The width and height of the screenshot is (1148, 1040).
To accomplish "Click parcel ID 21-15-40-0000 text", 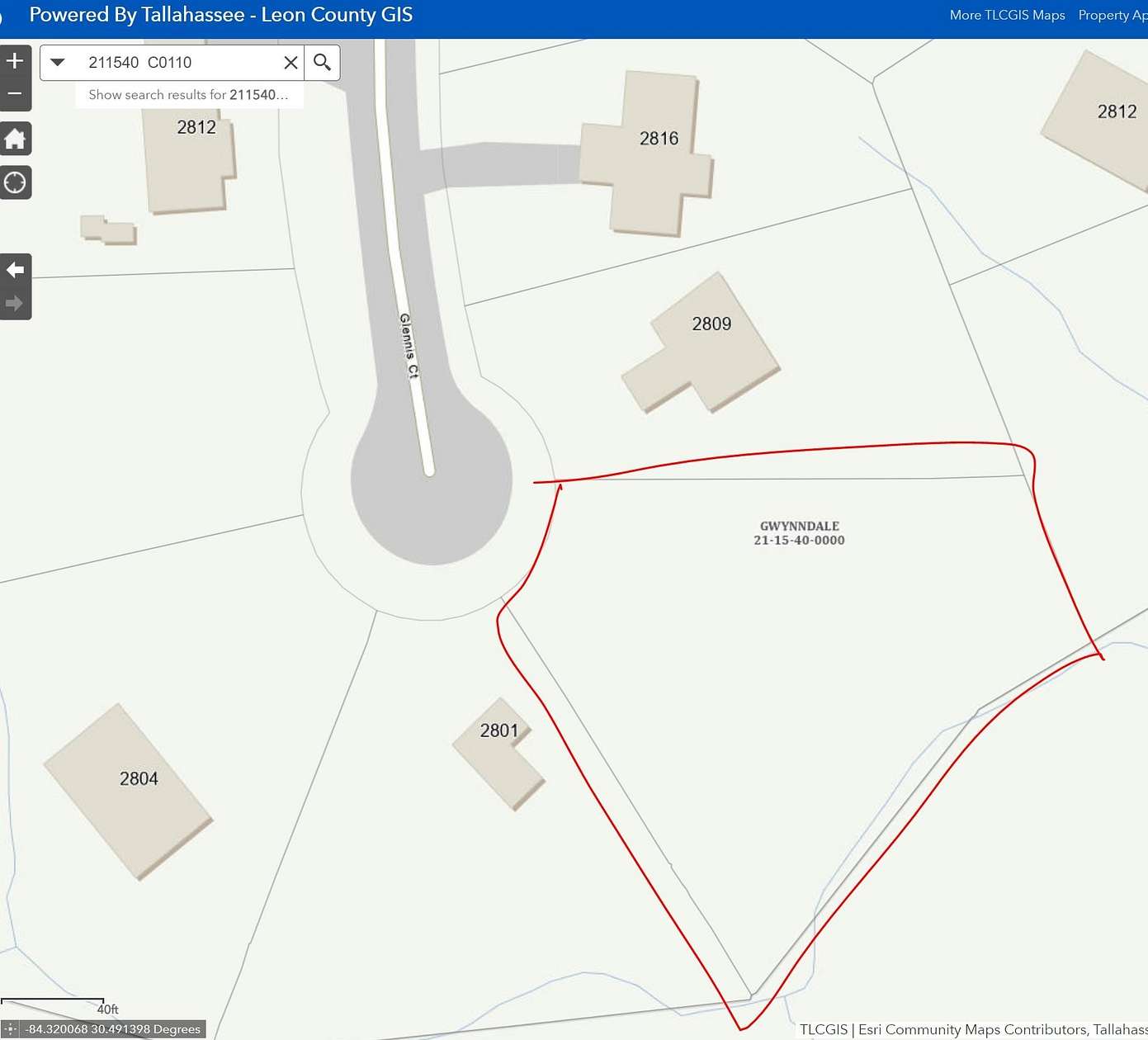I will tap(799, 540).
